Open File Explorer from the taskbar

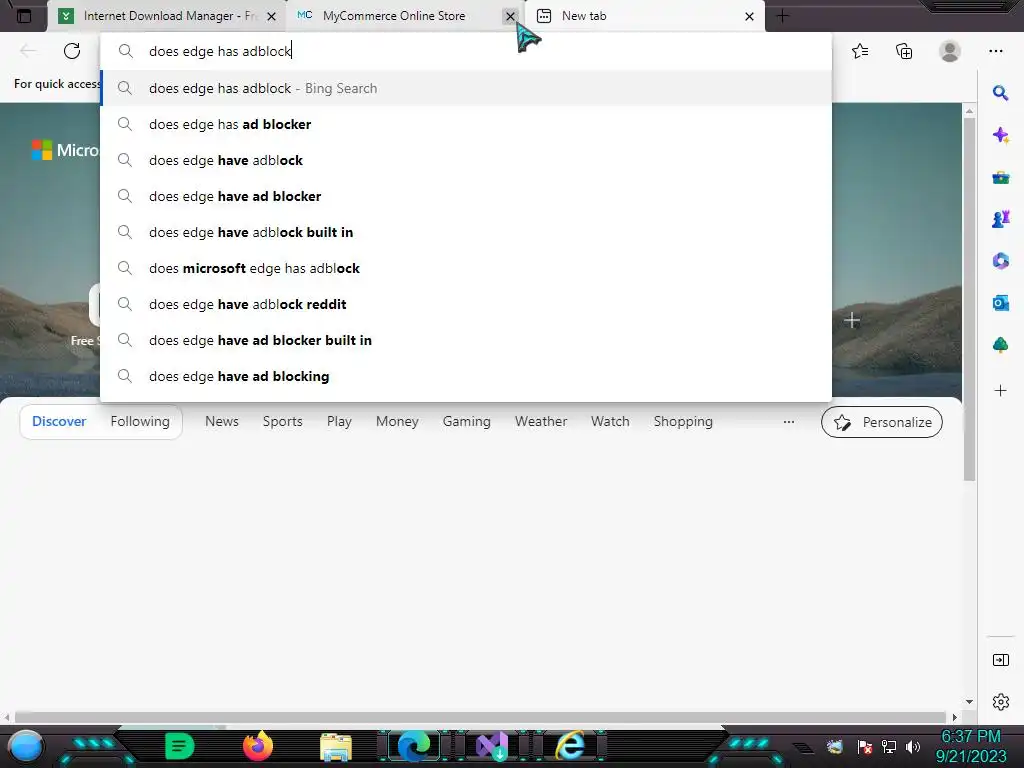pos(336,748)
